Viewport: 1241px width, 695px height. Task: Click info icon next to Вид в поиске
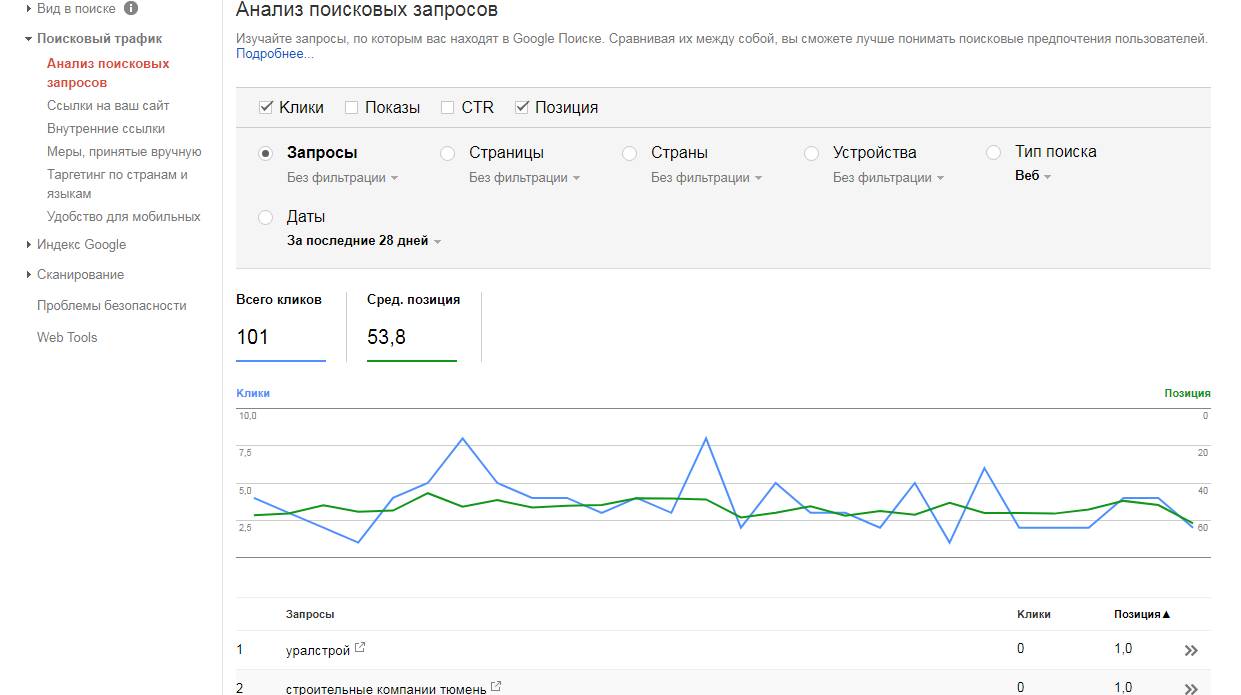(131, 9)
